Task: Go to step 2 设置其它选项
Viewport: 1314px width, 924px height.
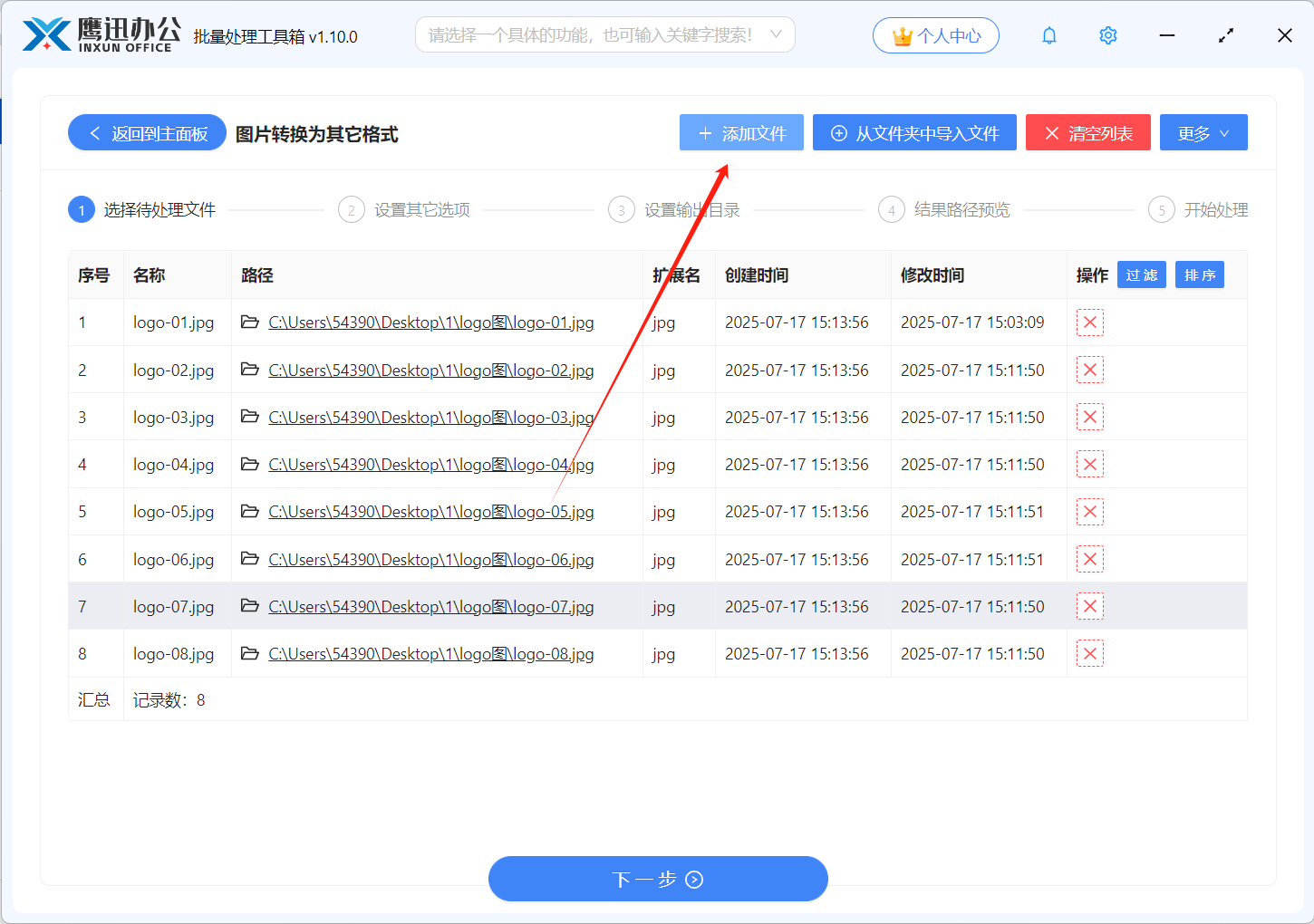Action: tap(404, 210)
